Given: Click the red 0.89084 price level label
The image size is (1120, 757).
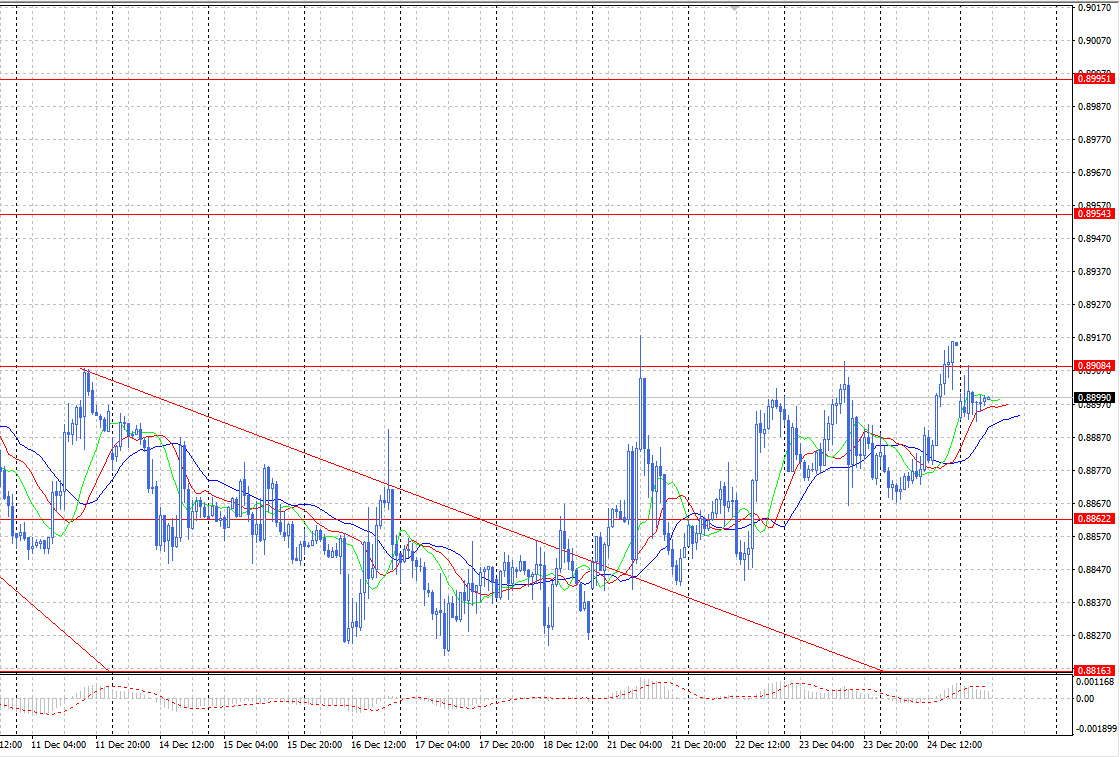Looking at the screenshot, I should tap(1094, 366).
